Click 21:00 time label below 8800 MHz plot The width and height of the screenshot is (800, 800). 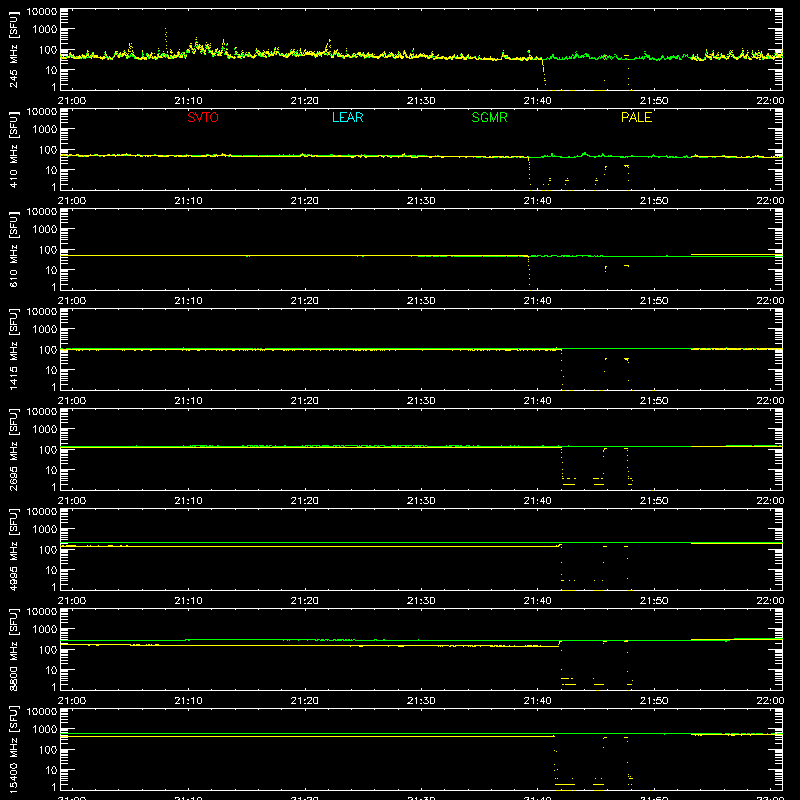click(72, 701)
